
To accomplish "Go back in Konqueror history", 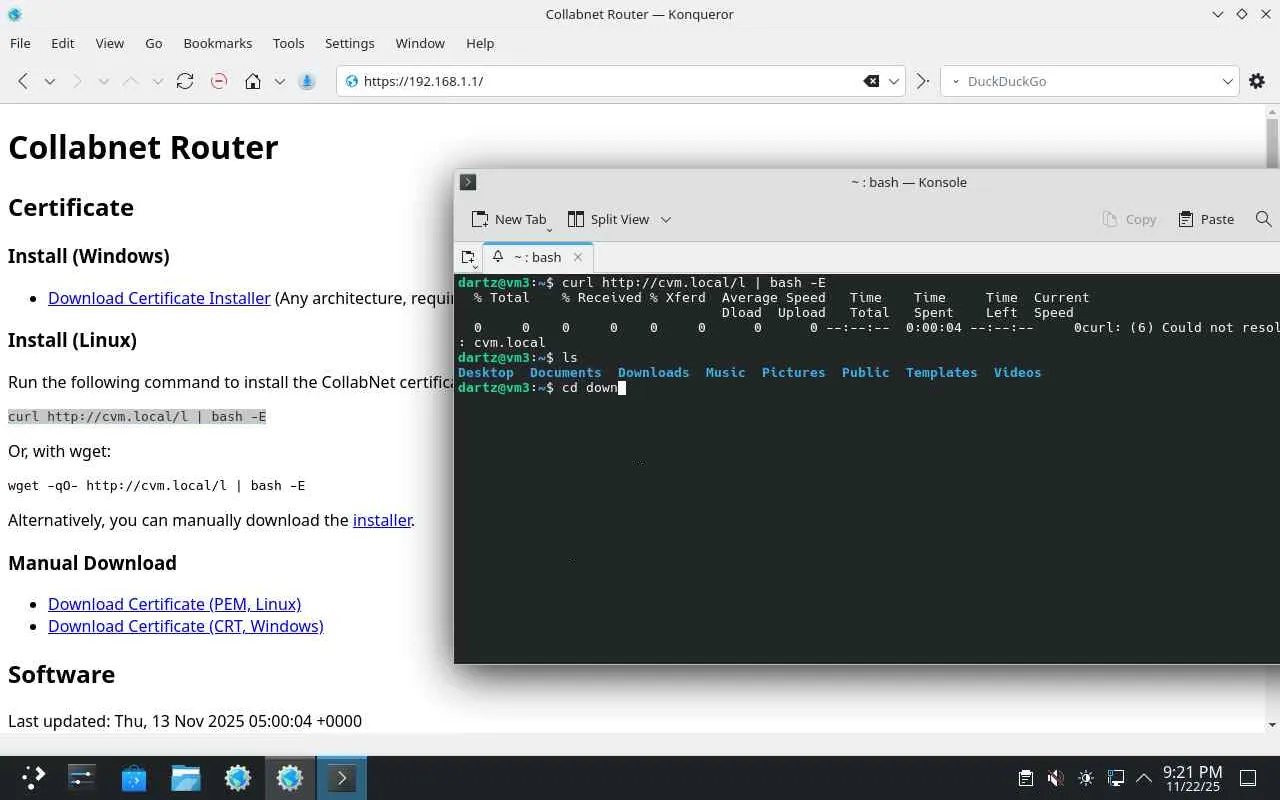I will 23,81.
